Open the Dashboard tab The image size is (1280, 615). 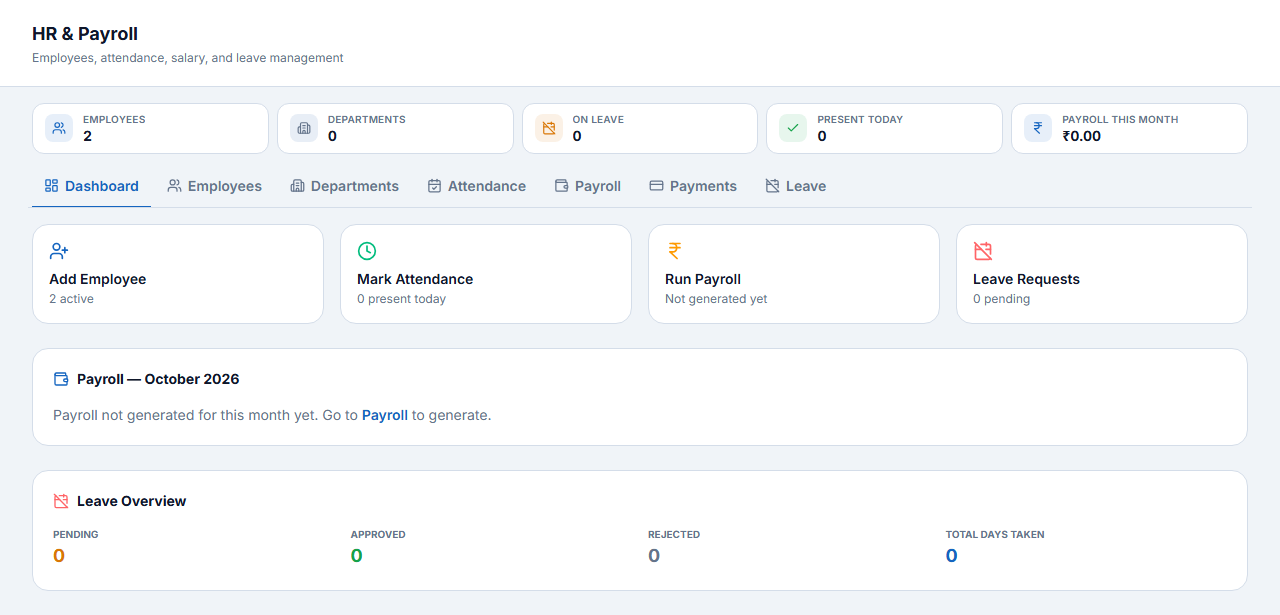(x=92, y=186)
